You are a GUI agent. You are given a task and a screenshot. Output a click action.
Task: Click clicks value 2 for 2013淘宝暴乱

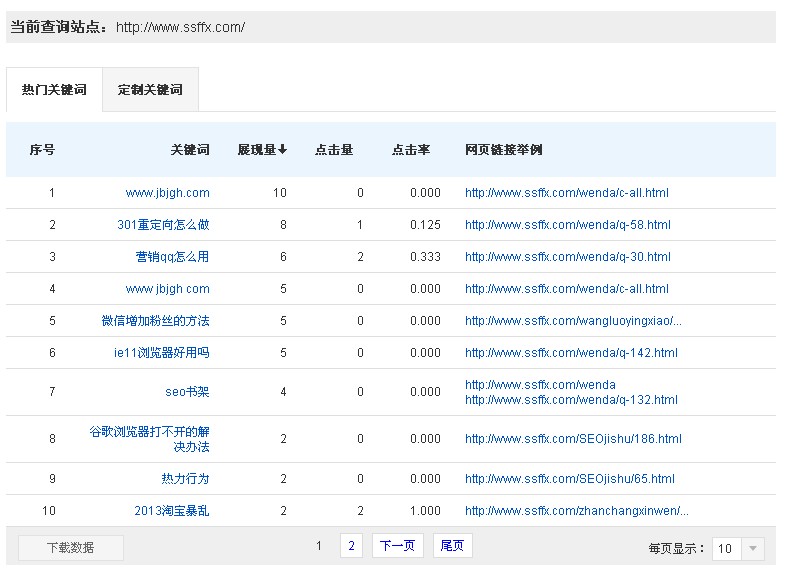point(360,511)
